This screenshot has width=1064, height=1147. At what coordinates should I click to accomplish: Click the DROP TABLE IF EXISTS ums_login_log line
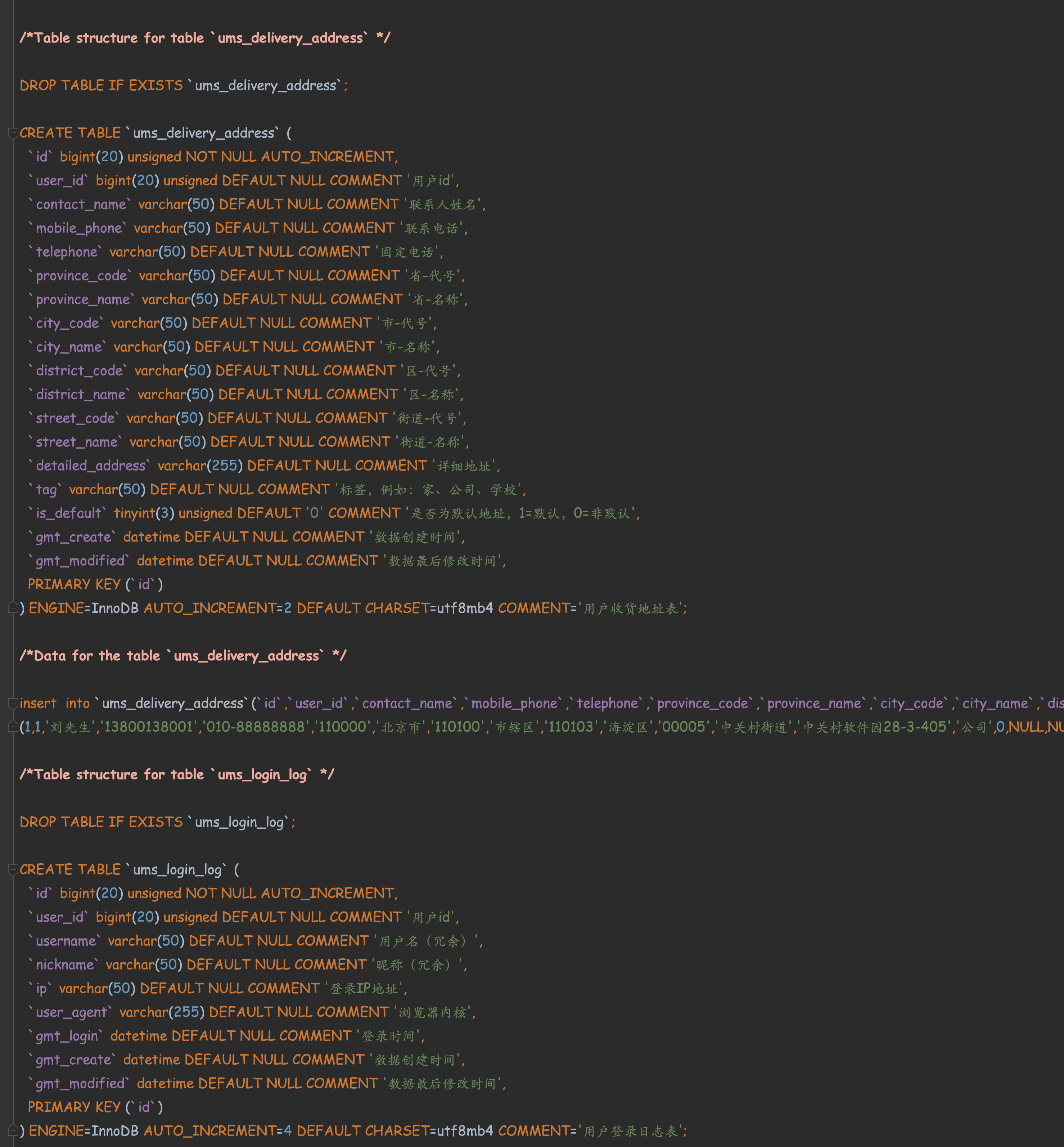pos(158,822)
